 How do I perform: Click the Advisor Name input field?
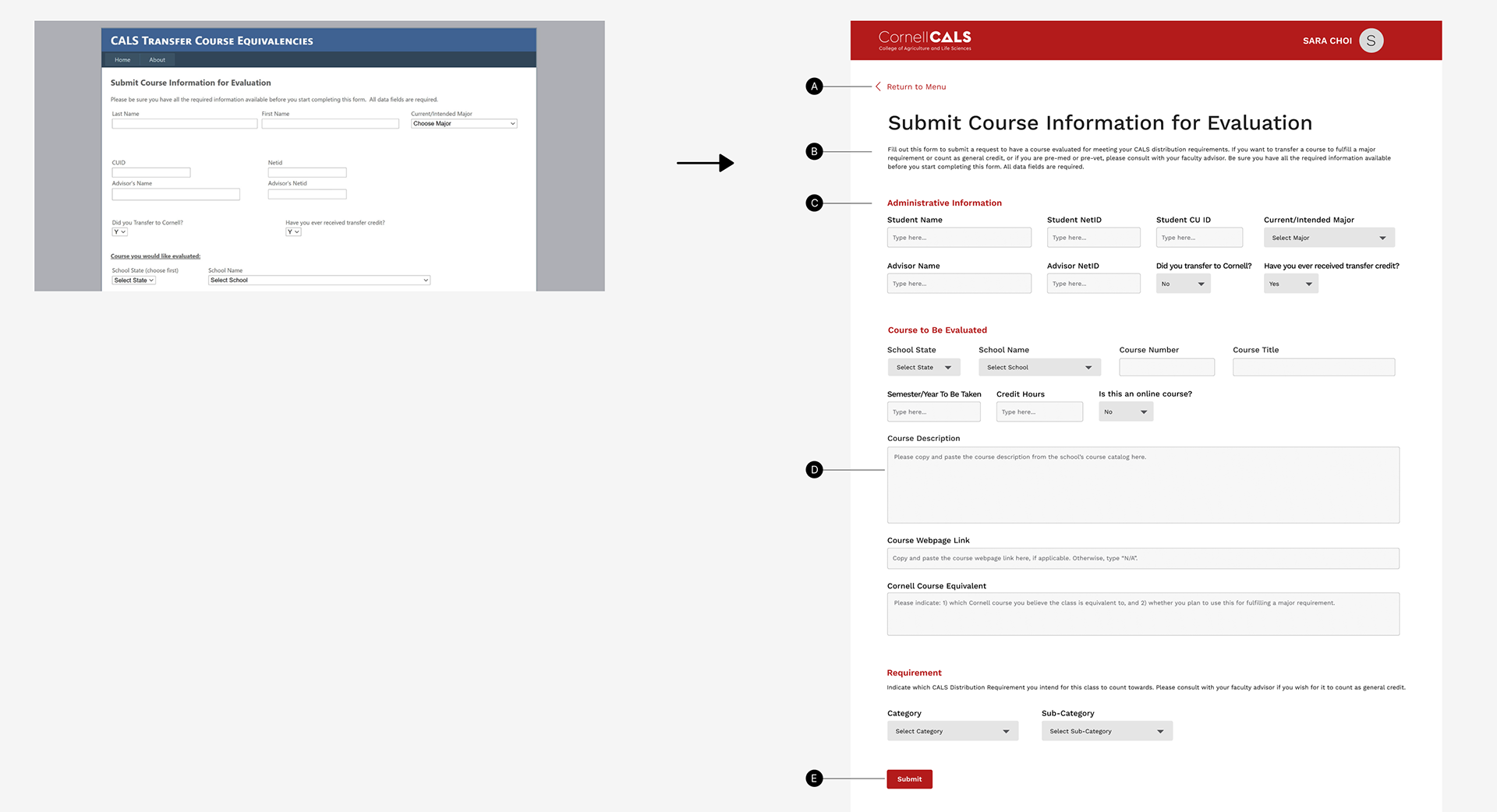tap(959, 284)
